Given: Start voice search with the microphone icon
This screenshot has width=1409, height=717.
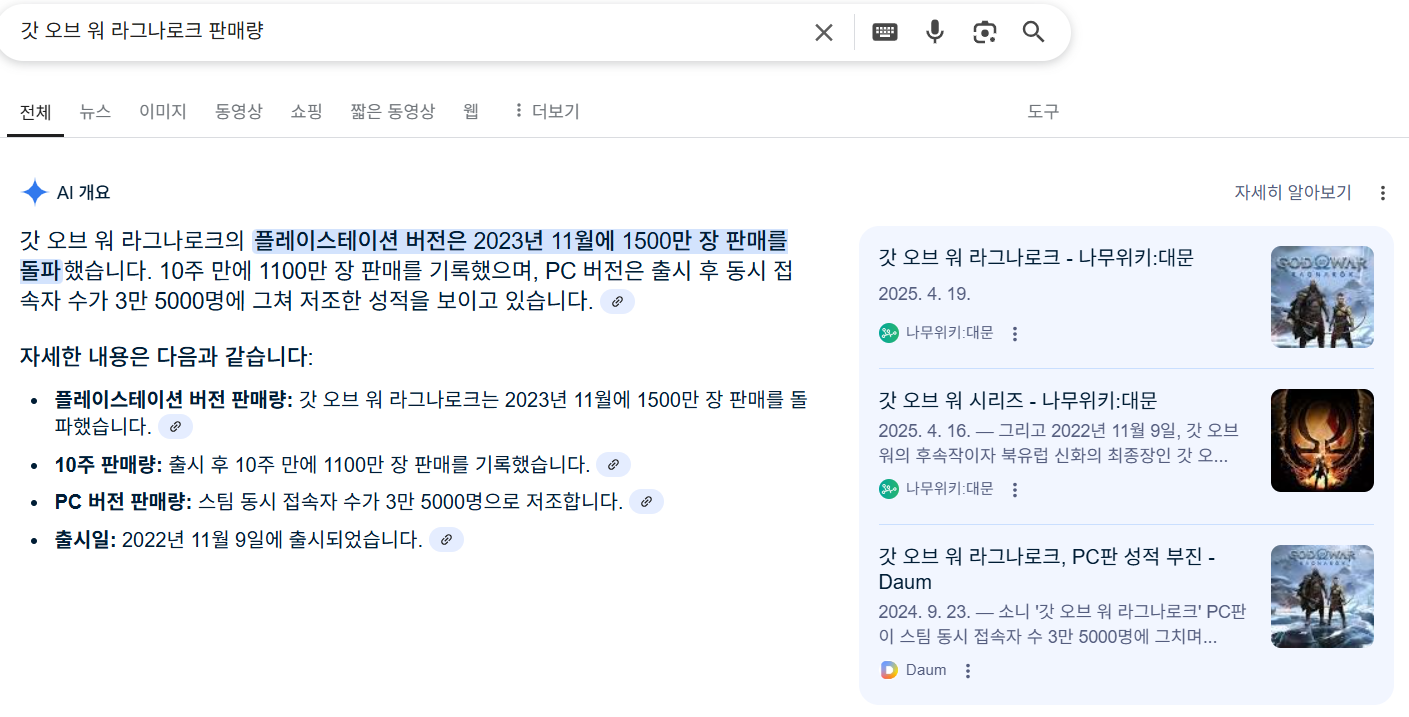Looking at the screenshot, I should (x=935, y=32).
